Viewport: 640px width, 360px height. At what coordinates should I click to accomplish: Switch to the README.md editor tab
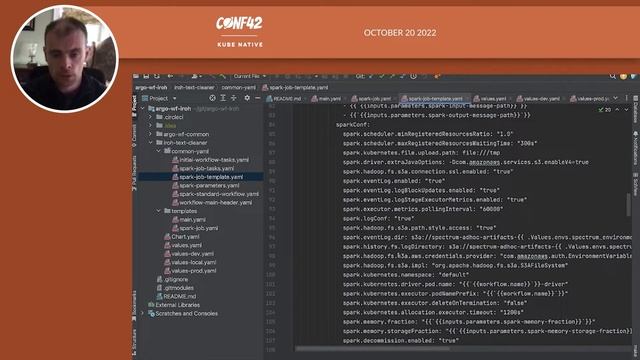coord(284,99)
